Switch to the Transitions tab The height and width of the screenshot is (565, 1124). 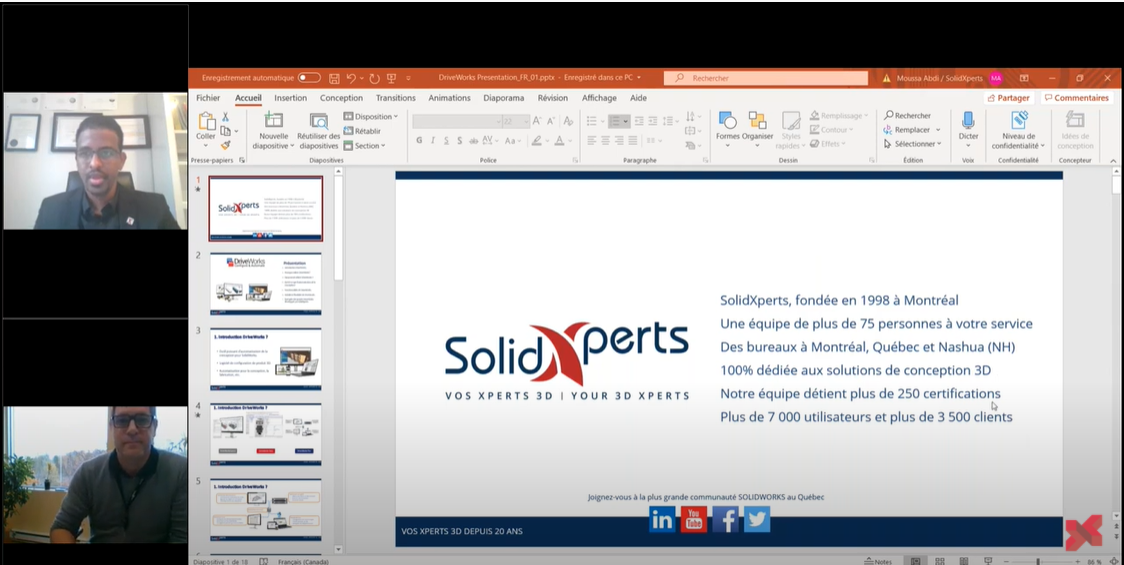click(x=396, y=98)
